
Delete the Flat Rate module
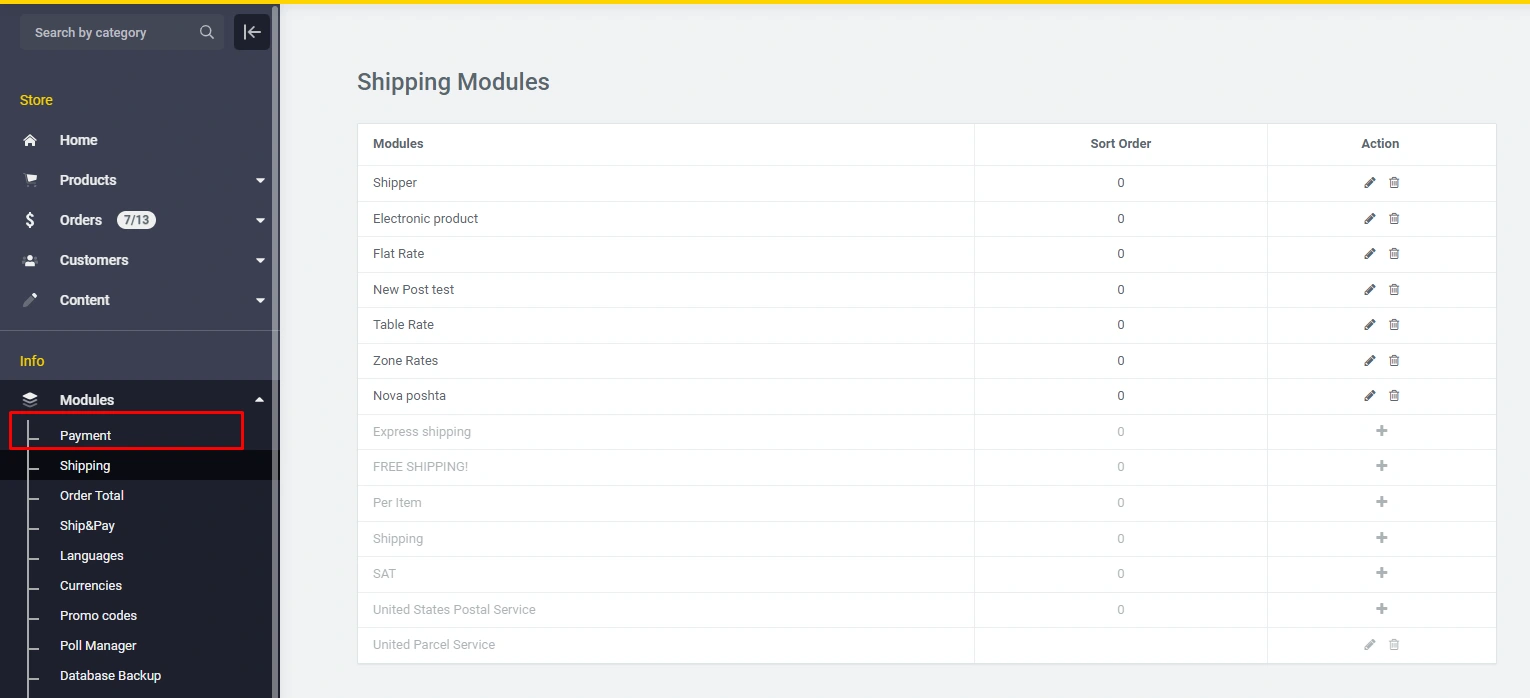tap(1394, 254)
